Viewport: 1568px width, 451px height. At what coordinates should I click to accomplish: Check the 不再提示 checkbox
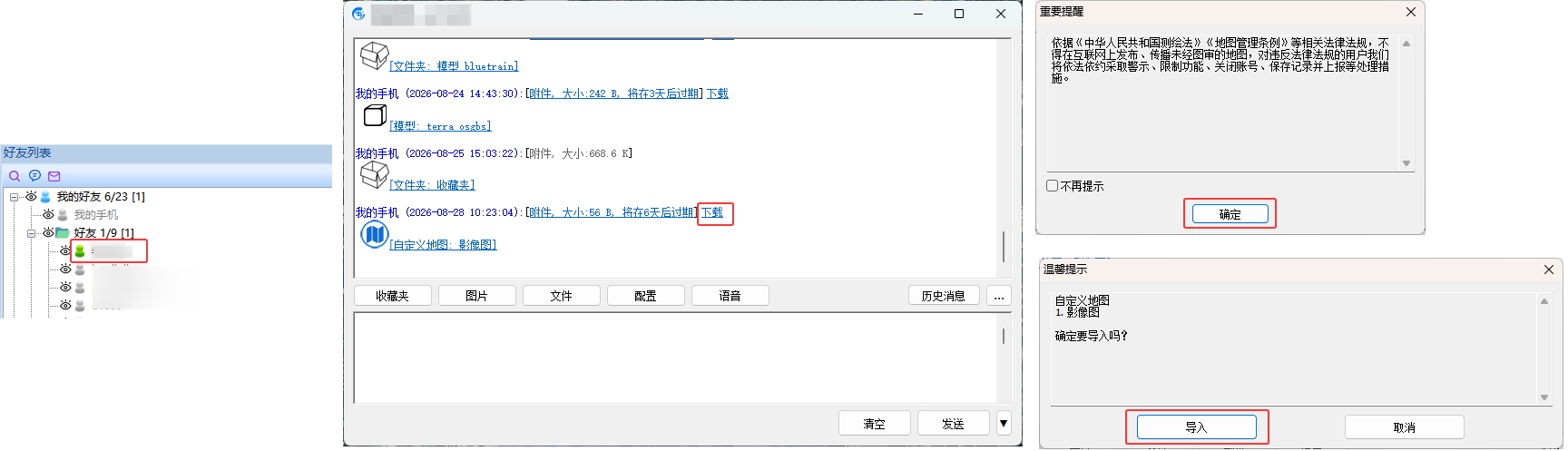pyautogui.click(x=1053, y=186)
